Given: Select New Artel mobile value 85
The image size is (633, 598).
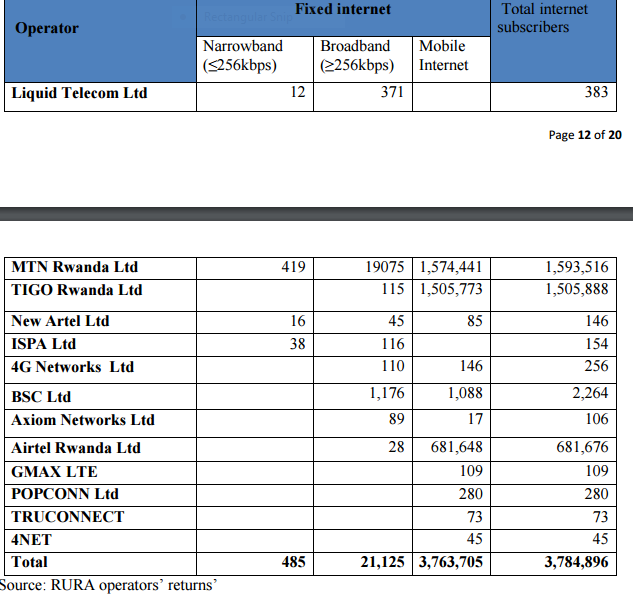Looking at the screenshot, I should click(x=475, y=321).
